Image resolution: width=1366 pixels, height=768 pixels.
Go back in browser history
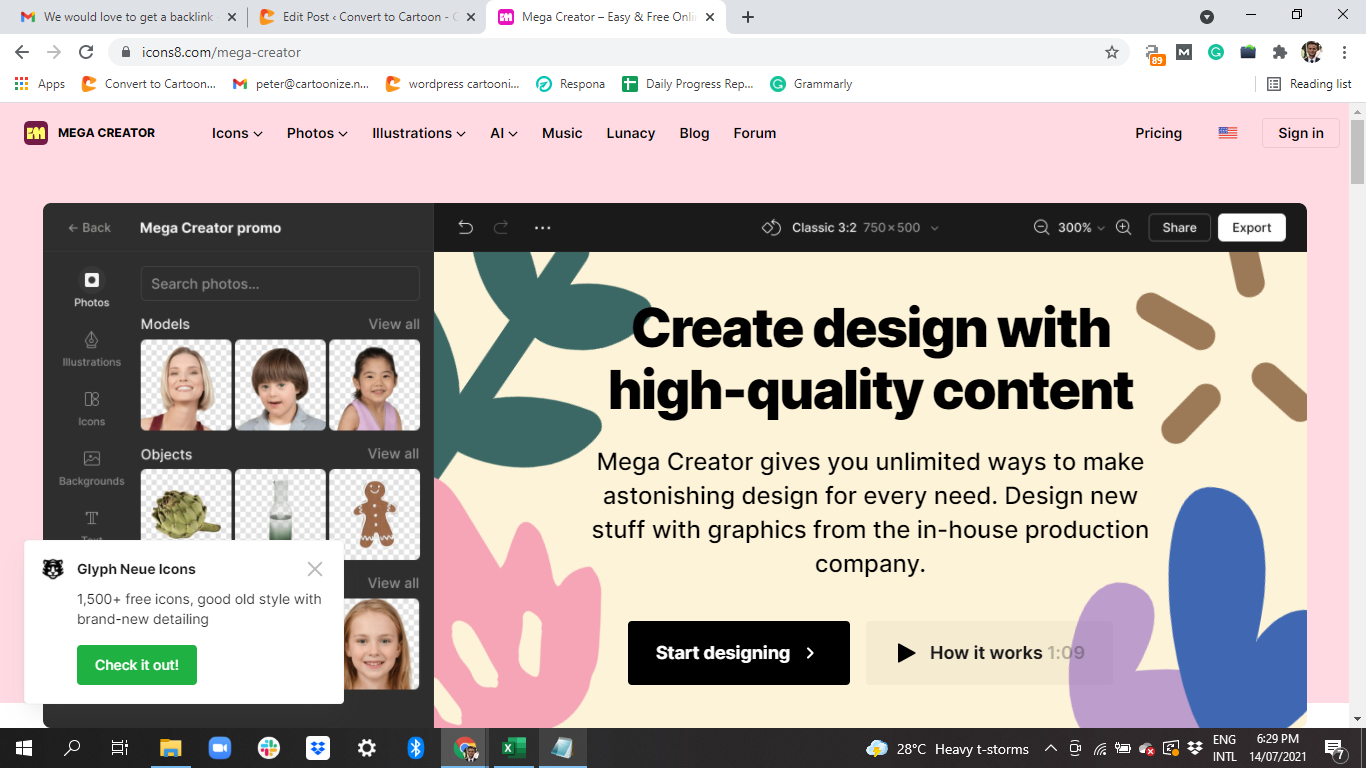(x=22, y=52)
